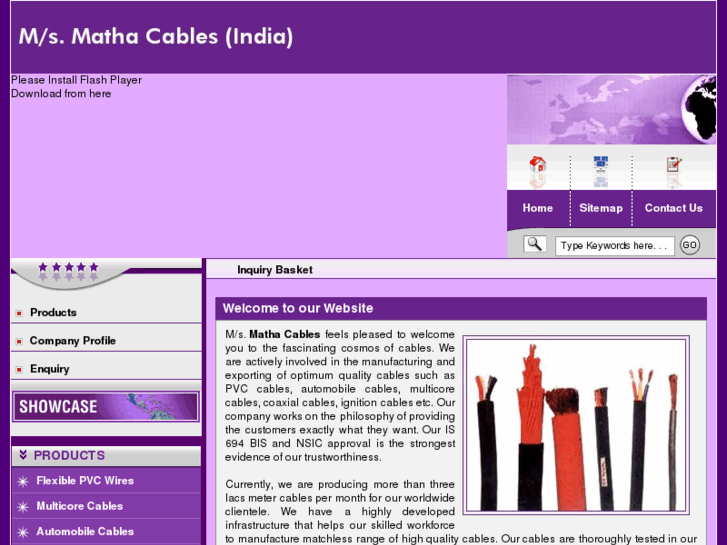Viewport: 727px width, 545px height.
Task: Click the five purple stars decoration badge
Action: coord(69,272)
